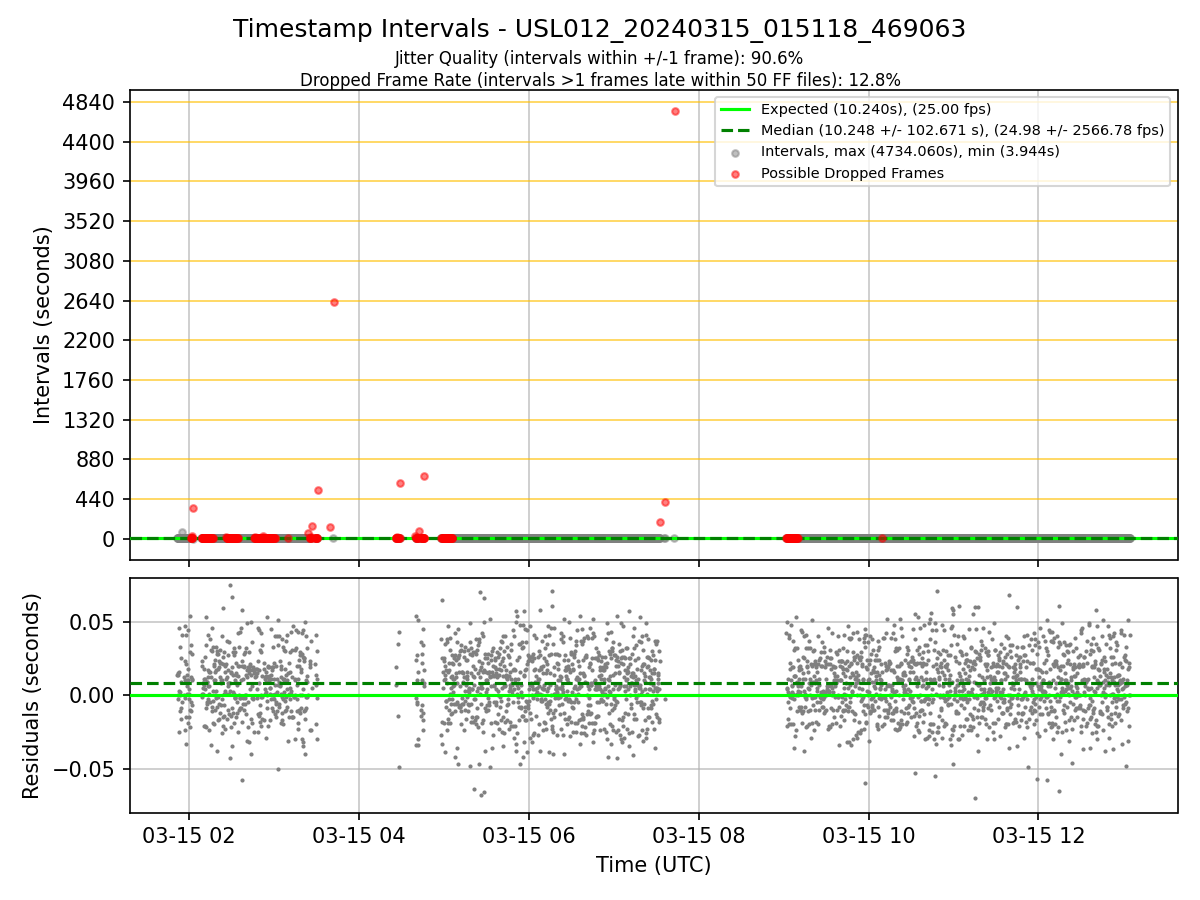Image resolution: width=1200 pixels, height=900 pixels.
Task: Click the dashed green line sample in legend
Action: pos(735,131)
